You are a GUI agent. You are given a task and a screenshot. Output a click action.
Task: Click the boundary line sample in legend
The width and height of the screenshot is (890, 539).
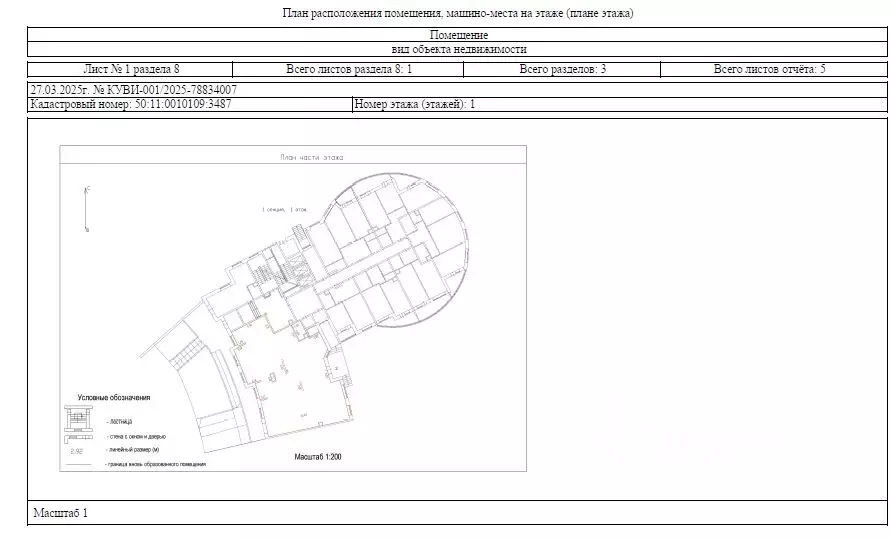pyautogui.click(x=80, y=465)
